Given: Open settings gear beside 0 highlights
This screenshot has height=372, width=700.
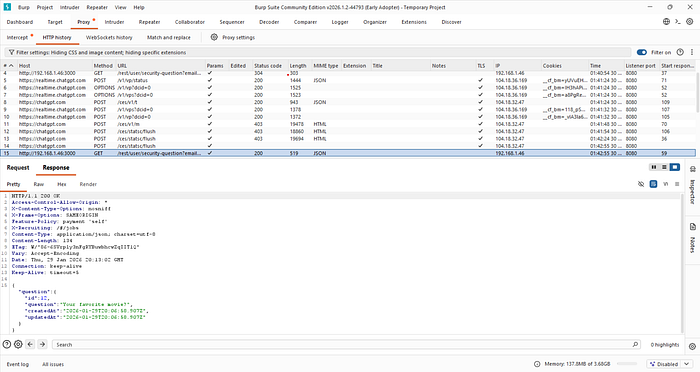Looking at the screenshot, I should point(692,346).
